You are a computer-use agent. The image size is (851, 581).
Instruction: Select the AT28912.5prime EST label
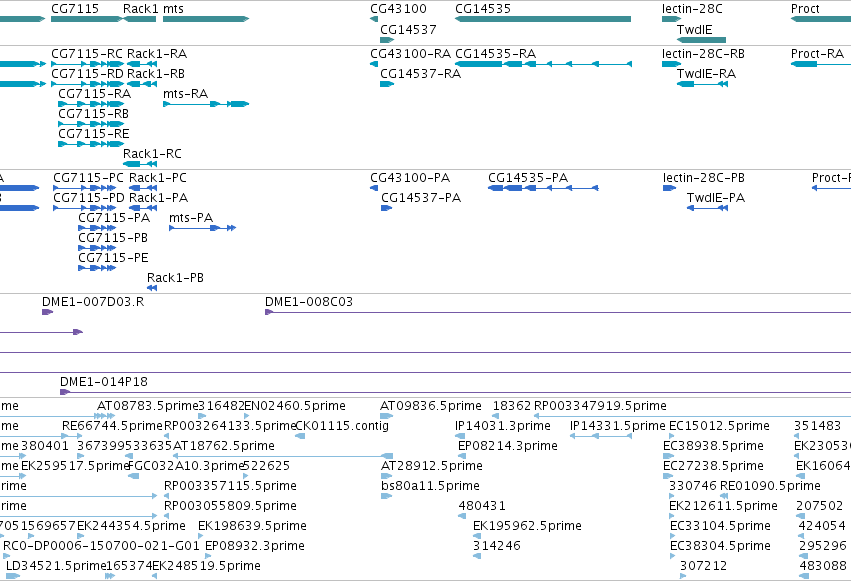click(432, 466)
